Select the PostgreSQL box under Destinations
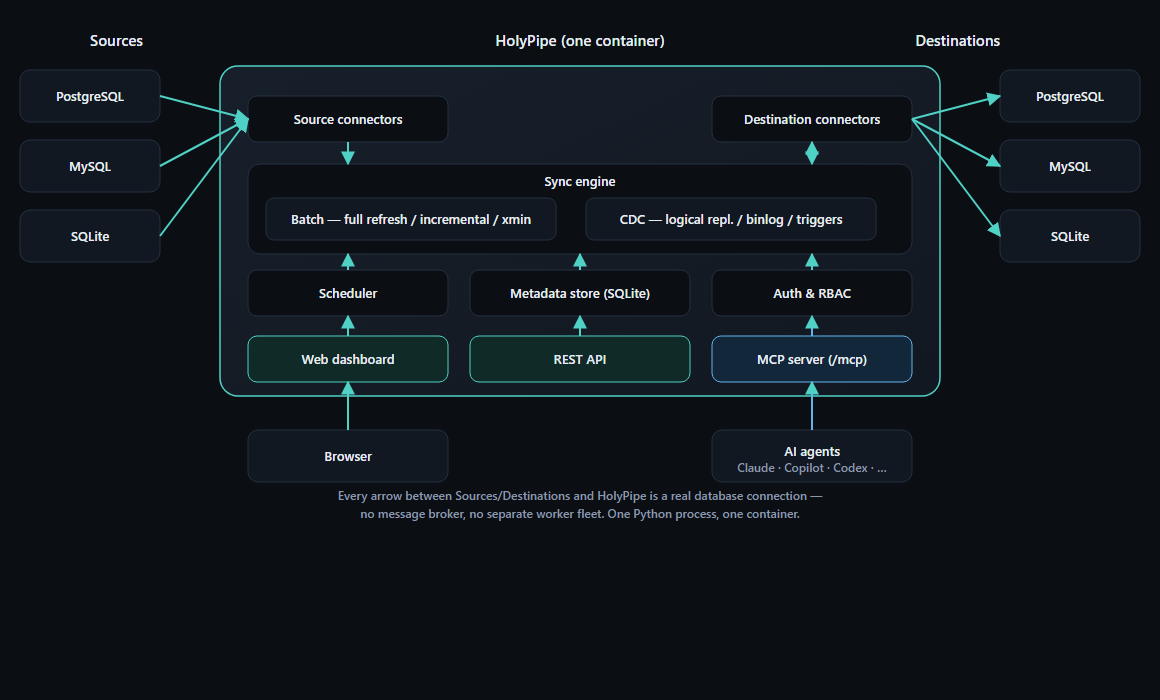 [x=1070, y=96]
